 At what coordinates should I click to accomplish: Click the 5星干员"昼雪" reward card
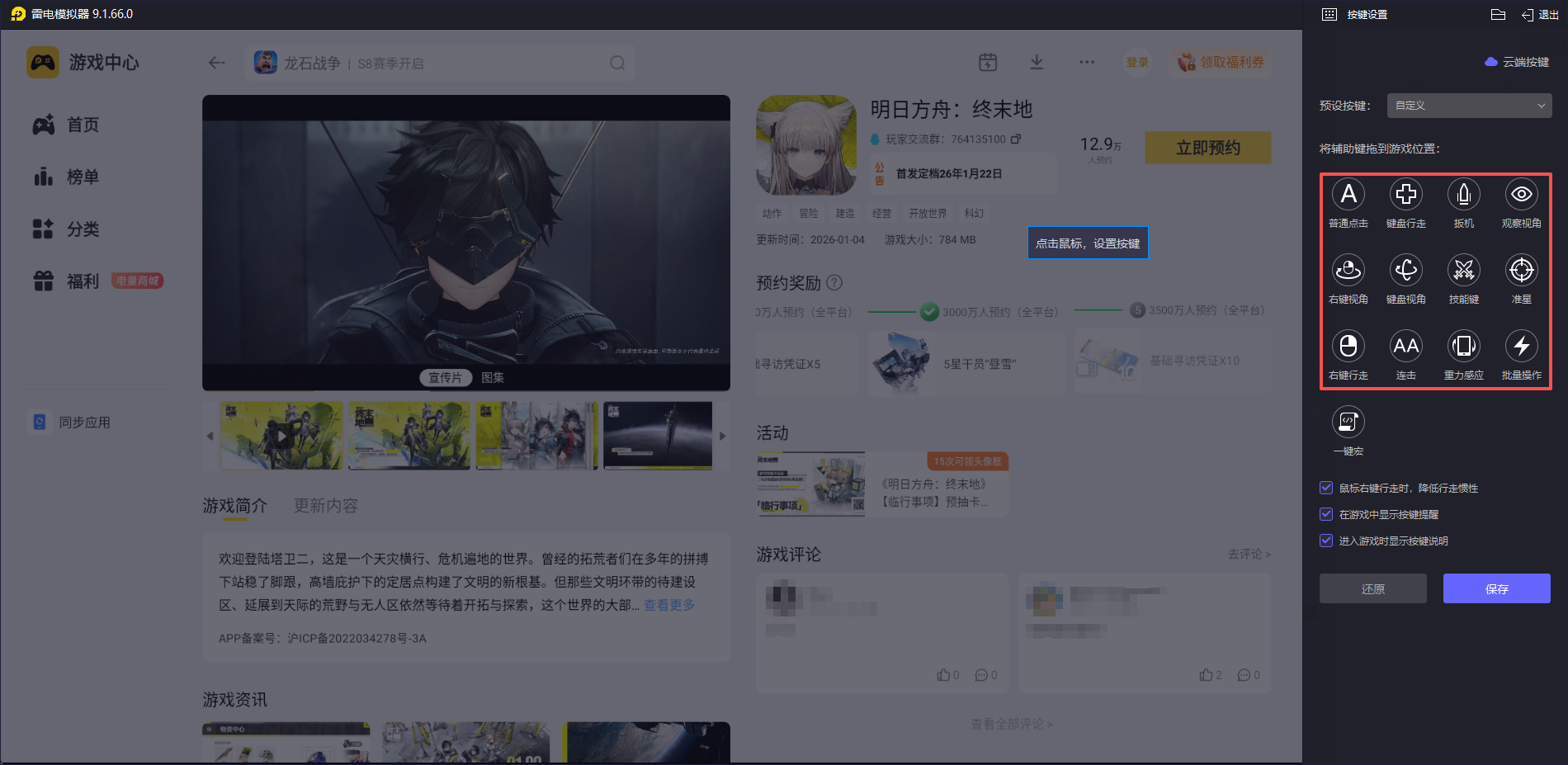(966, 363)
